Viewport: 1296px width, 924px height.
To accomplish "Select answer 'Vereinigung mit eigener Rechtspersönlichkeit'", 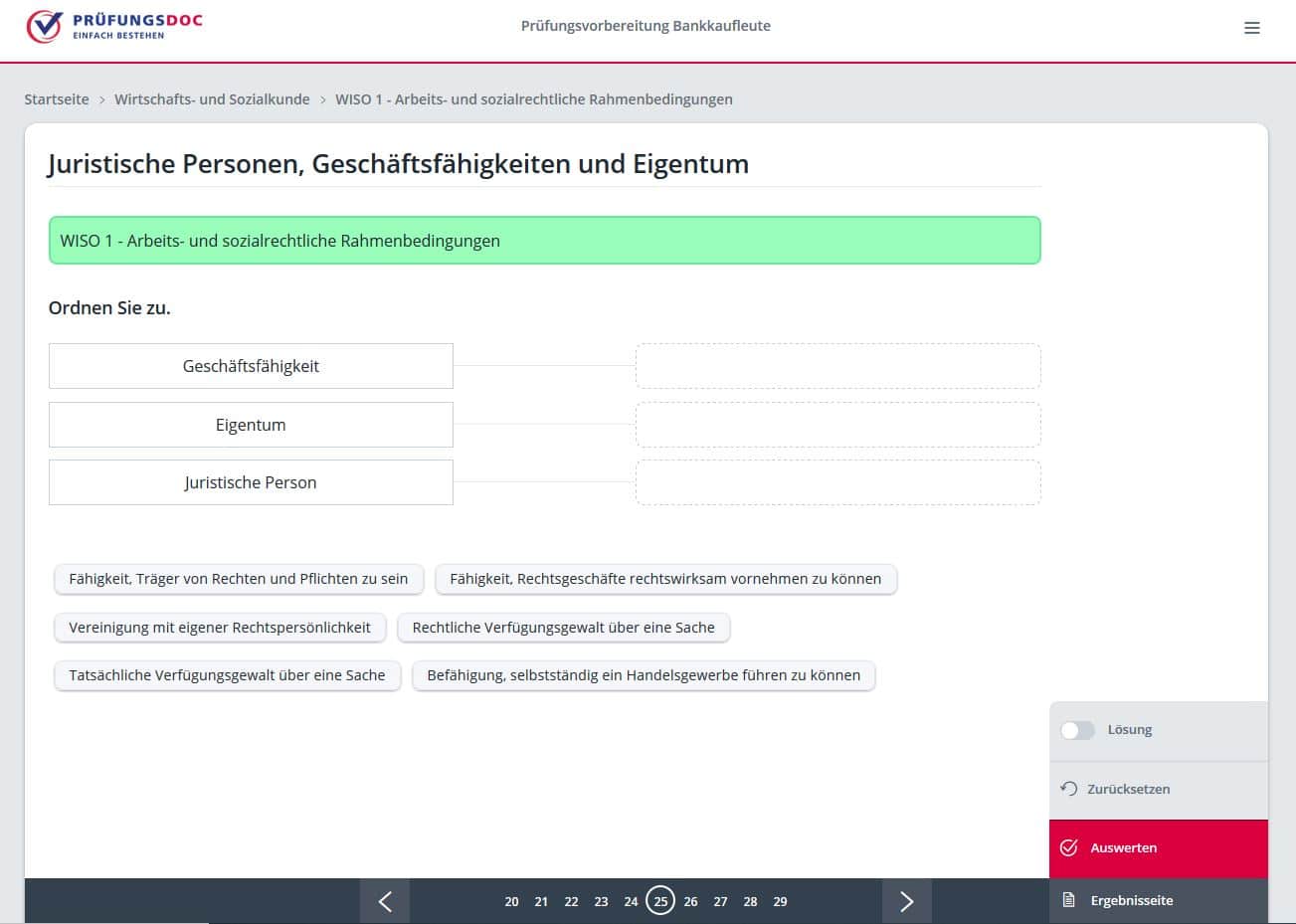I will (x=220, y=628).
